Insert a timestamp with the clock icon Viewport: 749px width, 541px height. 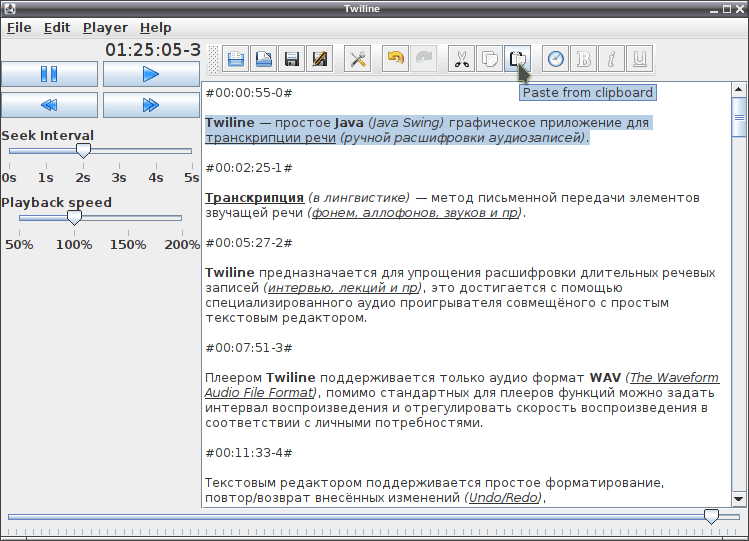coord(555,59)
